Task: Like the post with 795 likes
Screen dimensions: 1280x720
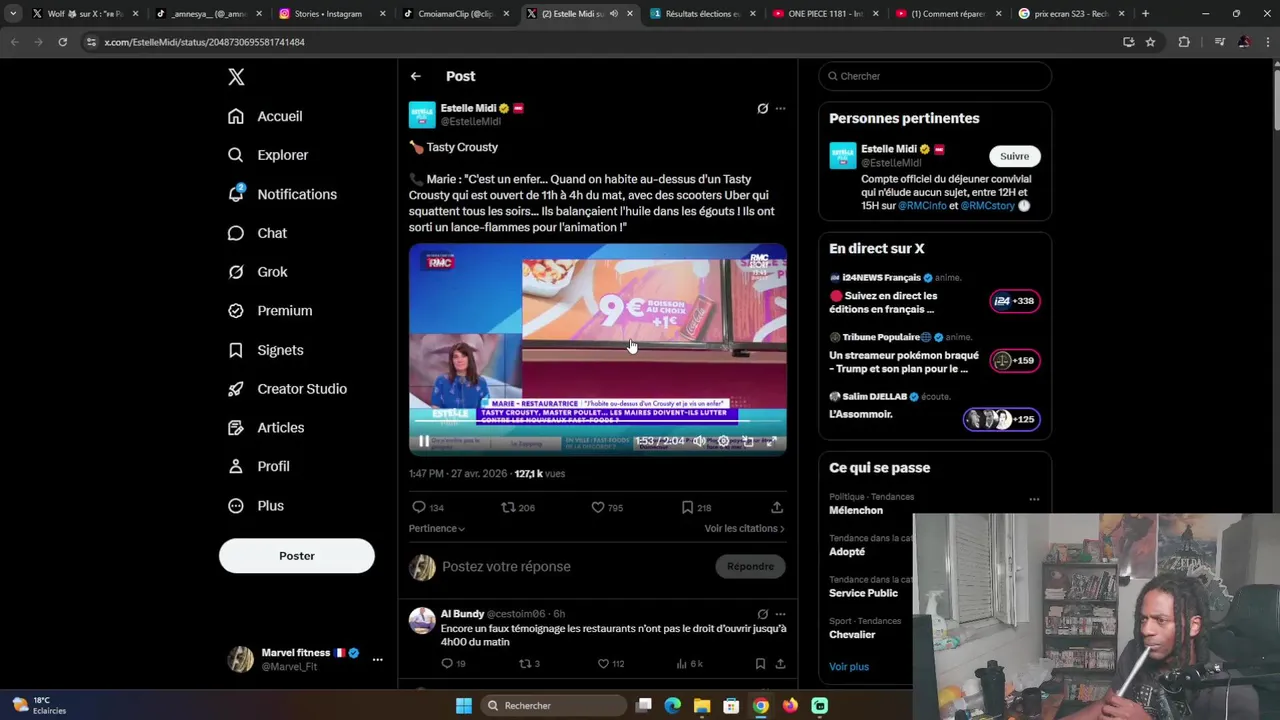Action: [607, 507]
